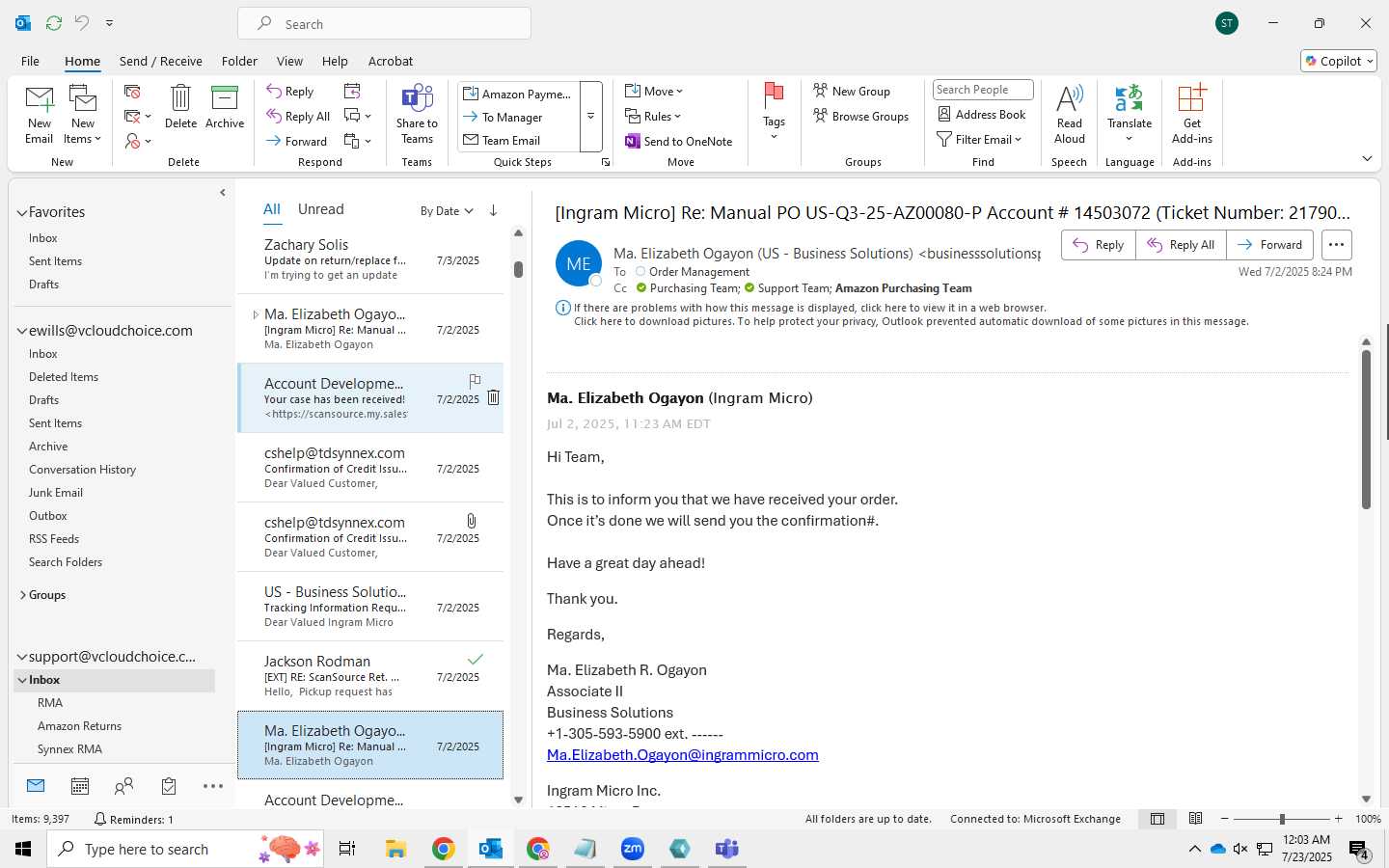Start Read Aloud
Image resolution: width=1389 pixels, height=868 pixels.
[1070, 114]
